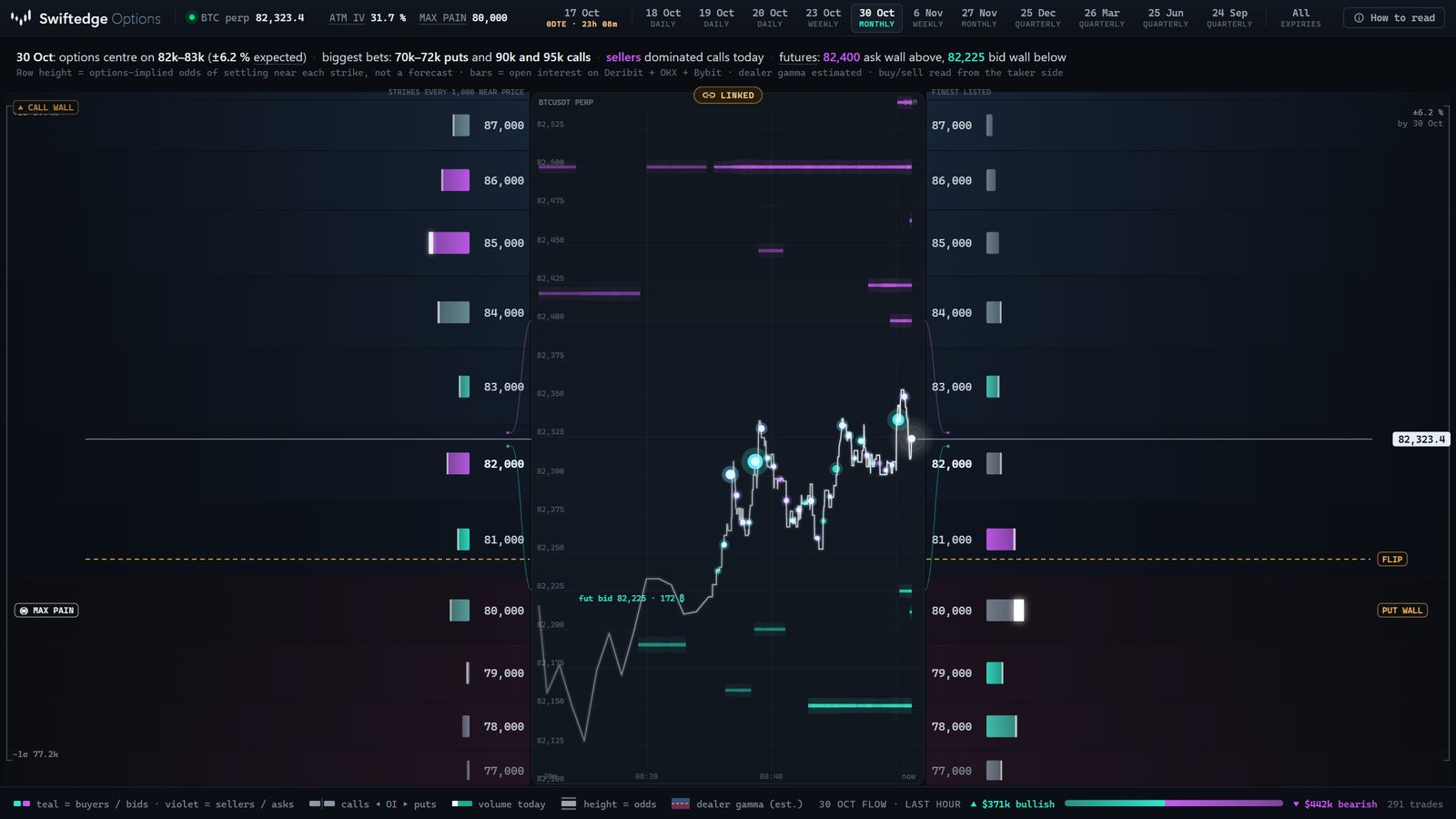Screen dimensions: 1456x819
Task: Open the How to read guide
Action: 1393,17
